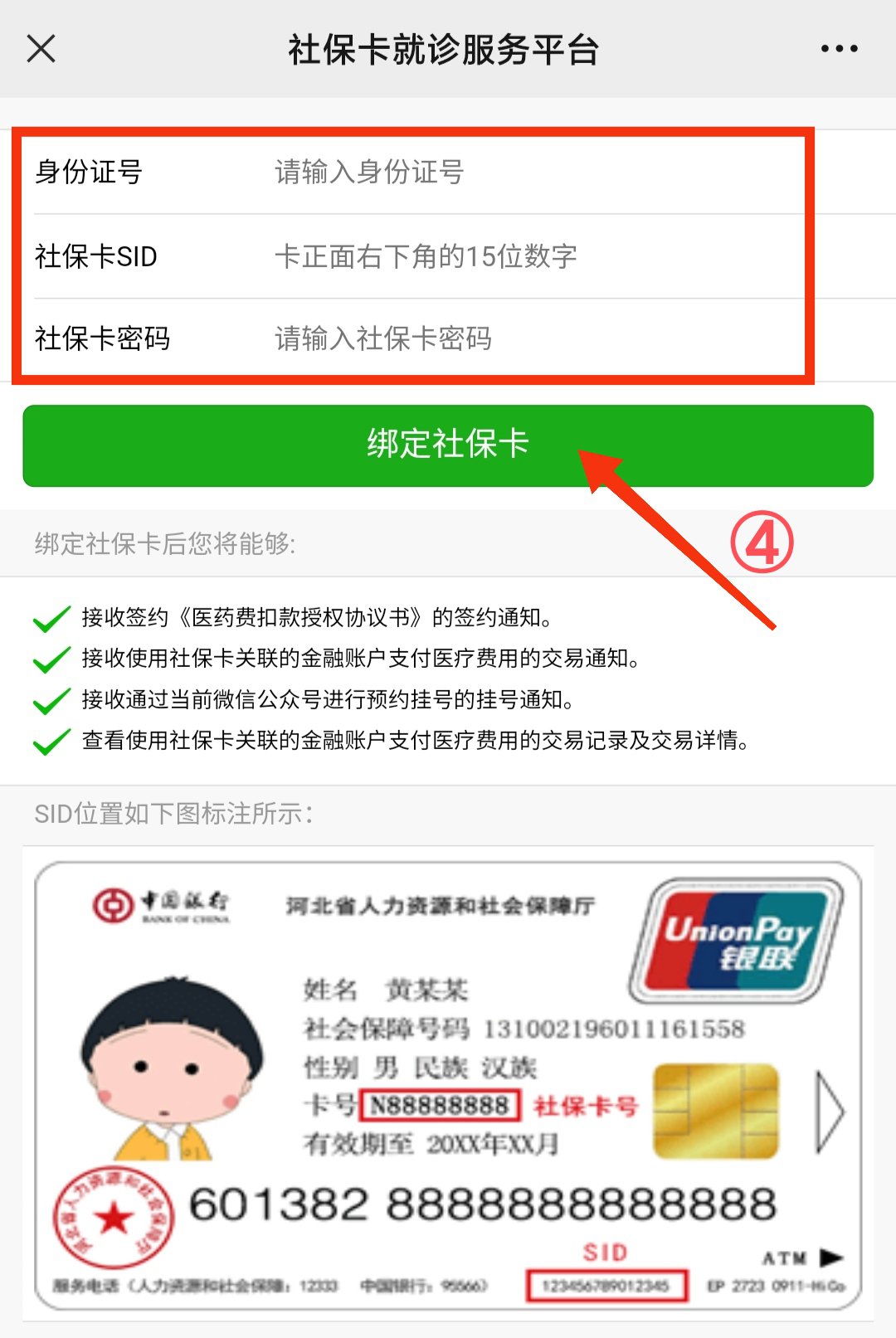The height and width of the screenshot is (1338, 896).
Task: Click the green 绑定社保卡 button
Action: 448,445
